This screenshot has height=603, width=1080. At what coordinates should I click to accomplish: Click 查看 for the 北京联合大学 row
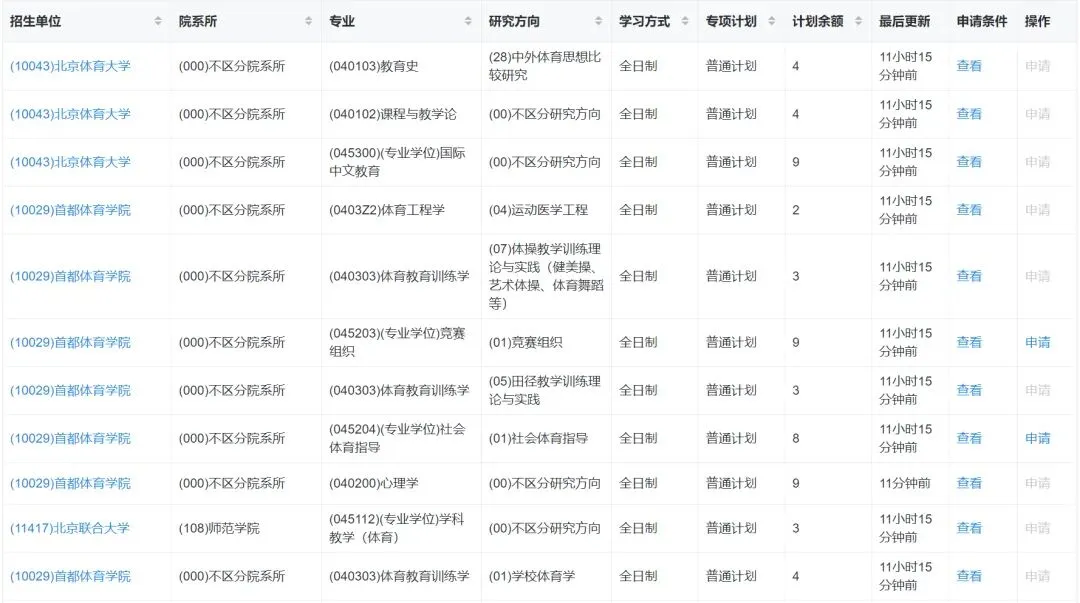[969, 528]
